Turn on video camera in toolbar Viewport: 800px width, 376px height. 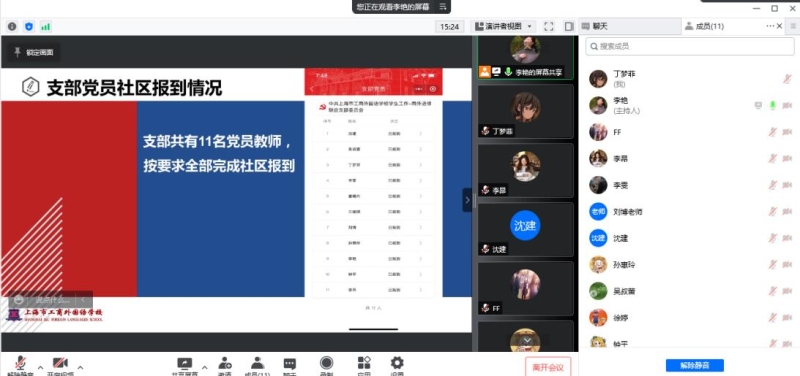click(x=60, y=365)
